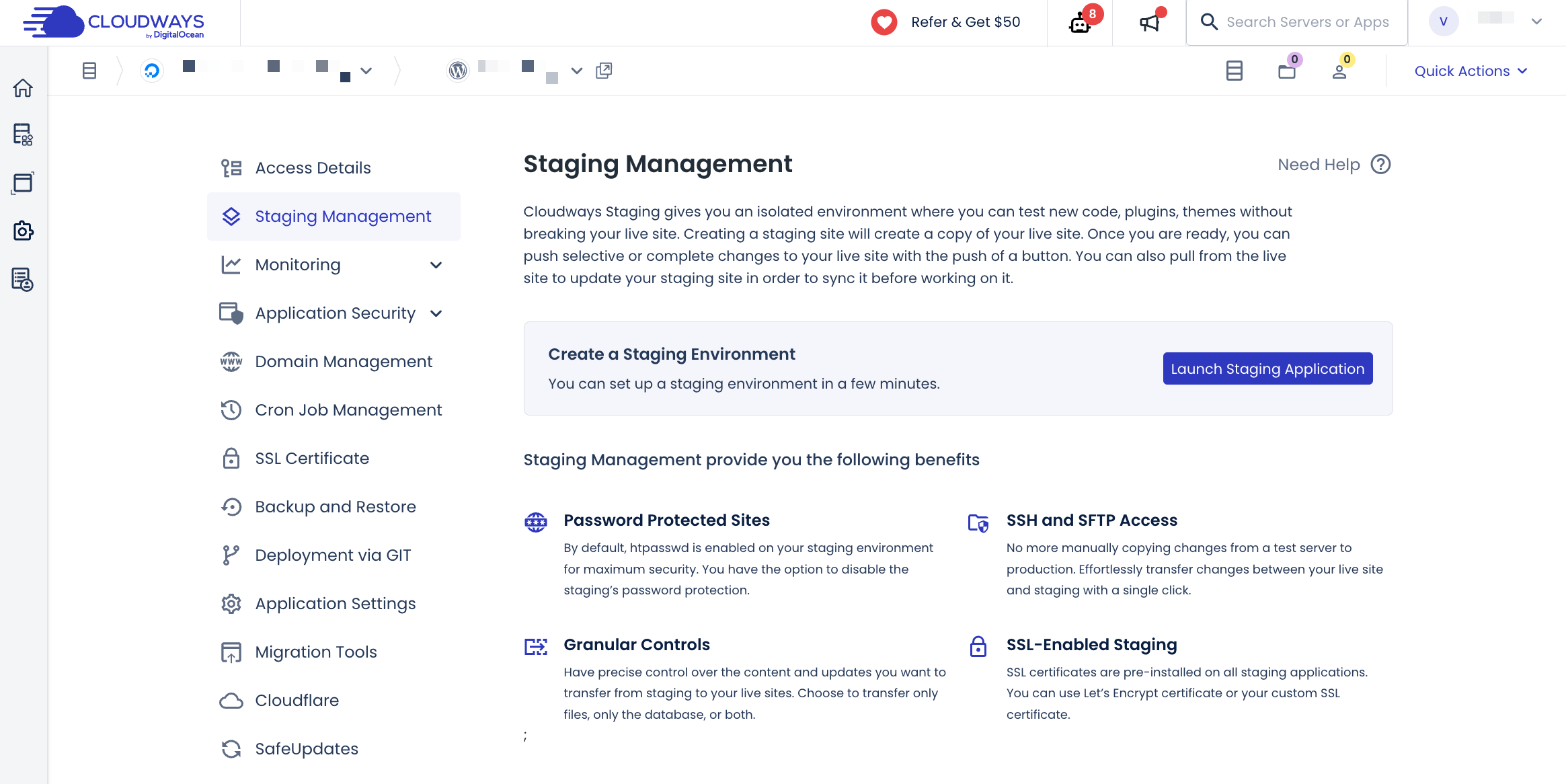Viewport: 1566px width, 784px height.
Task: Select SSL Certificate menu item
Action: 312,459
